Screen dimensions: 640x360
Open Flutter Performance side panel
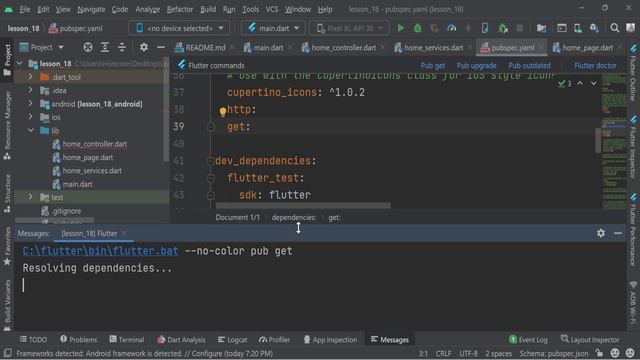tap(633, 229)
